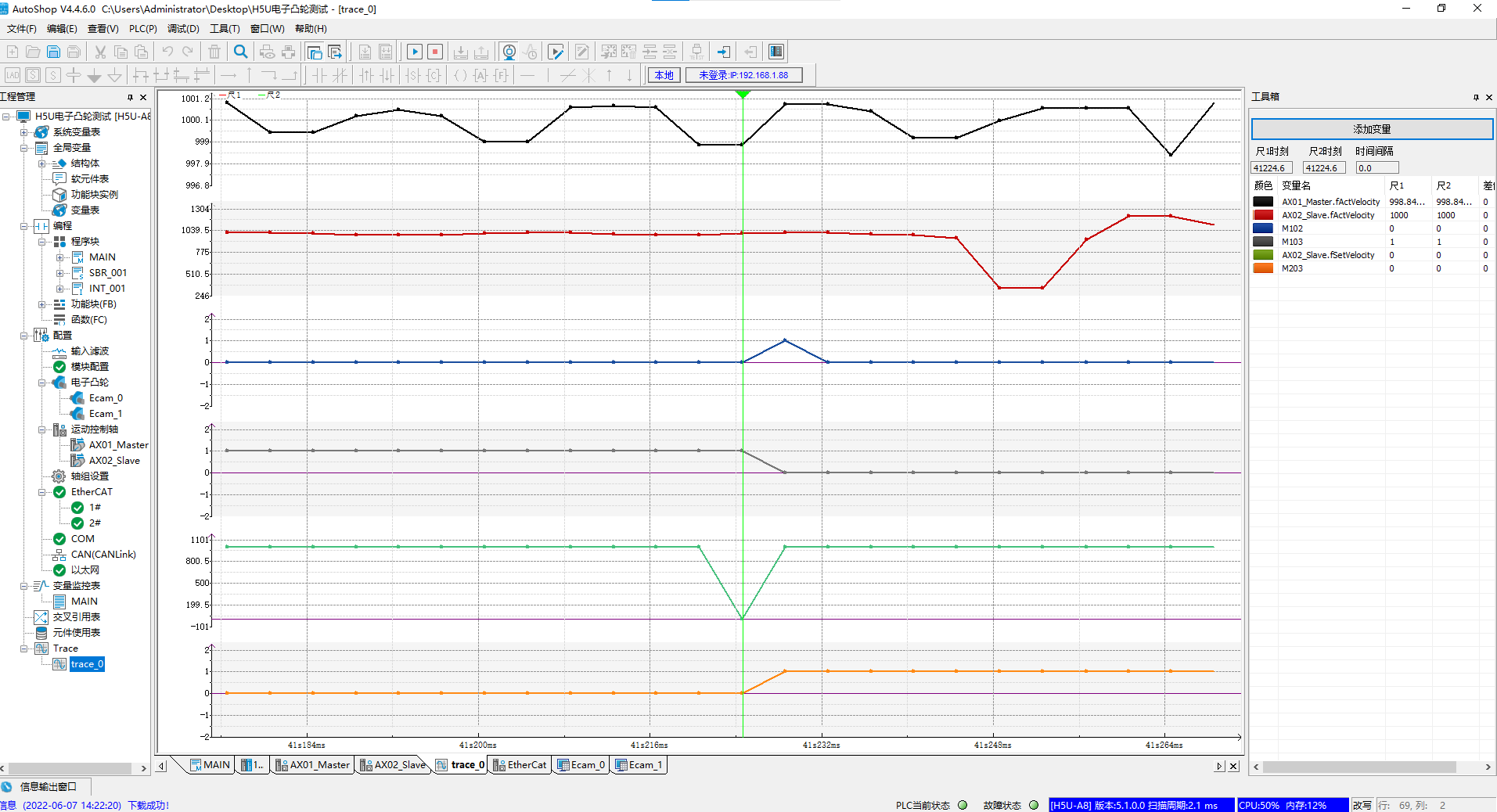
Task: Open the 查看(V) menu
Action: (x=103, y=29)
